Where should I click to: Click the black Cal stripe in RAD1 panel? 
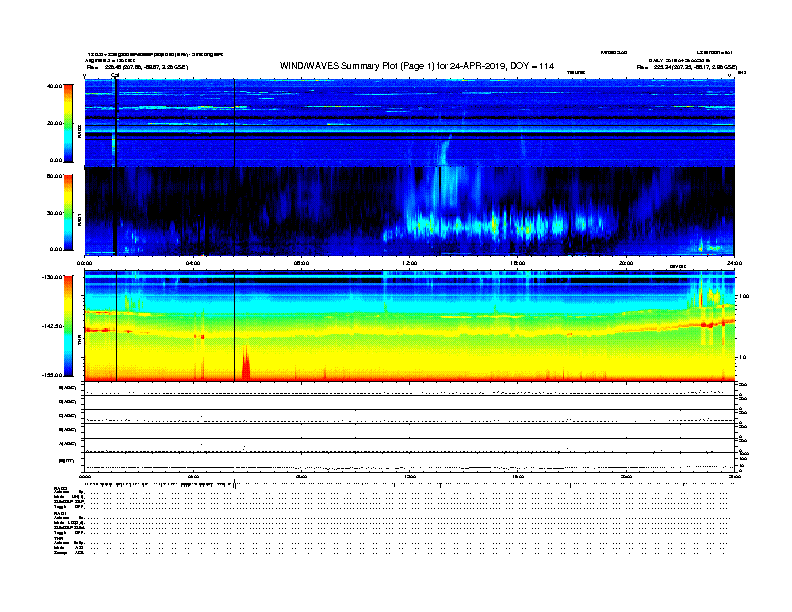[115, 211]
